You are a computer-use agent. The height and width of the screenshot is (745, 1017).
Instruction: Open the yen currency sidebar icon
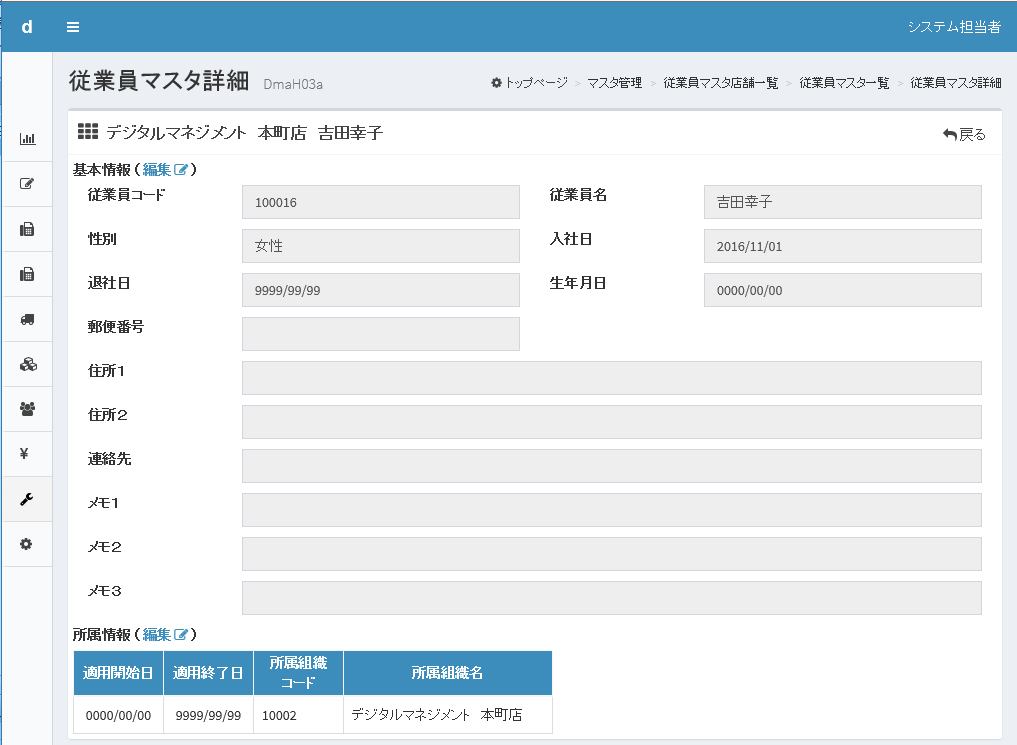[25, 454]
